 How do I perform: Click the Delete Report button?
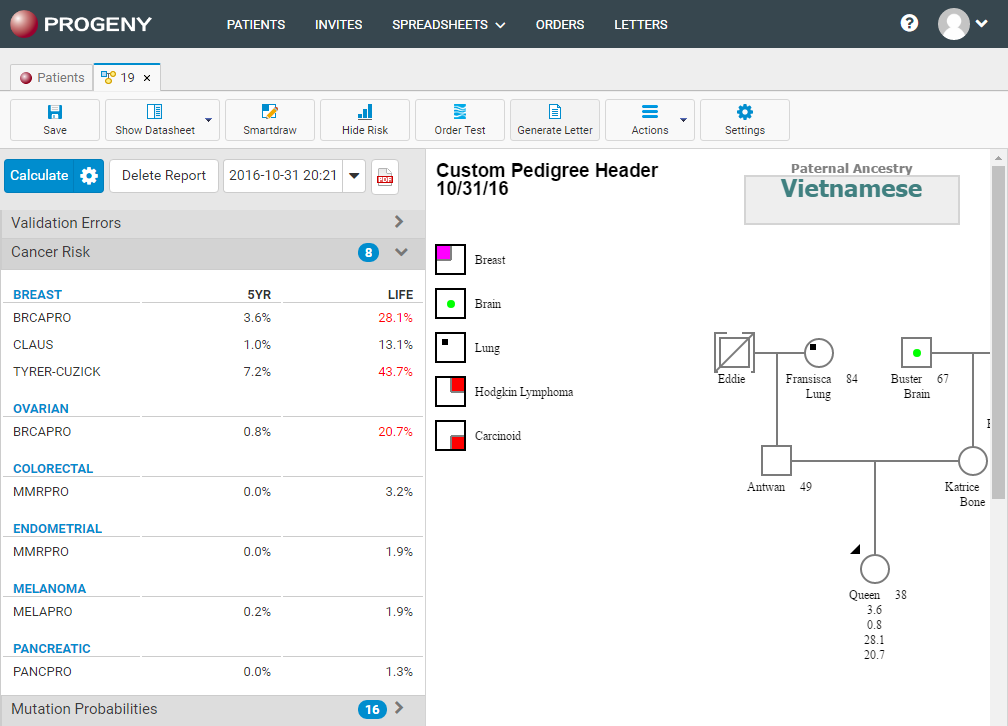tap(164, 176)
